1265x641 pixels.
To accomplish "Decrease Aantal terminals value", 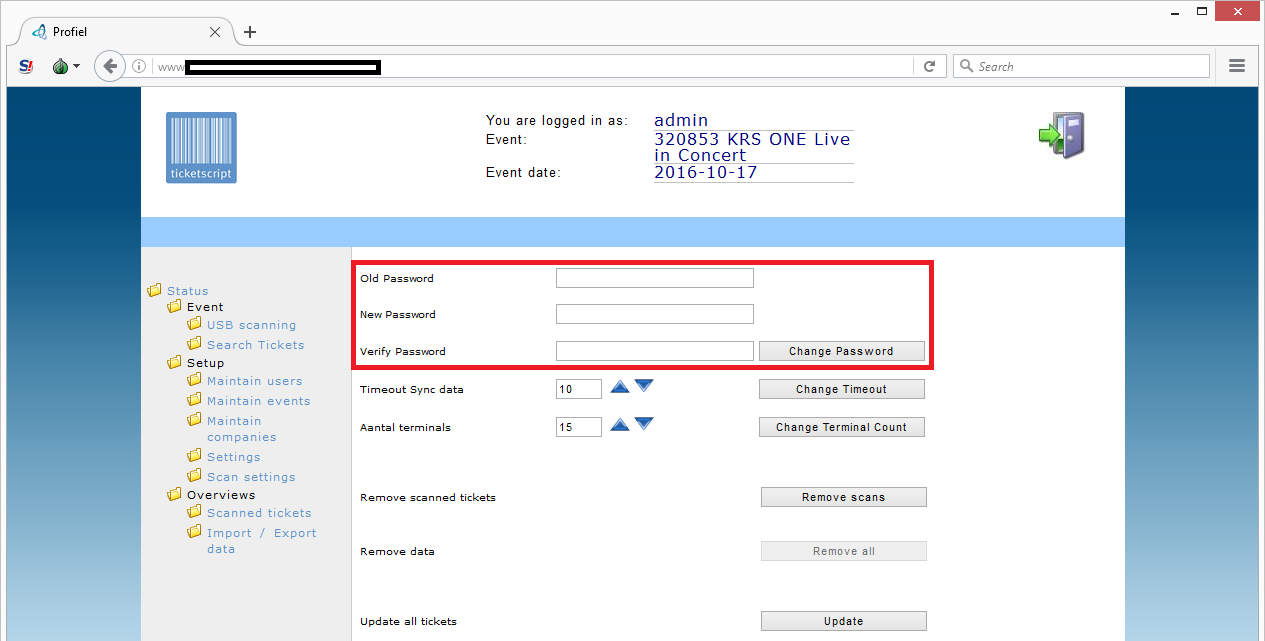I will click(644, 424).
